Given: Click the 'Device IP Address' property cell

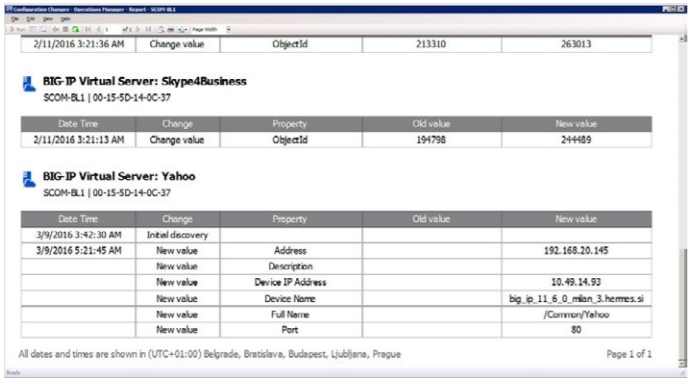Looking at the screenshot, I should coord(290,282).
